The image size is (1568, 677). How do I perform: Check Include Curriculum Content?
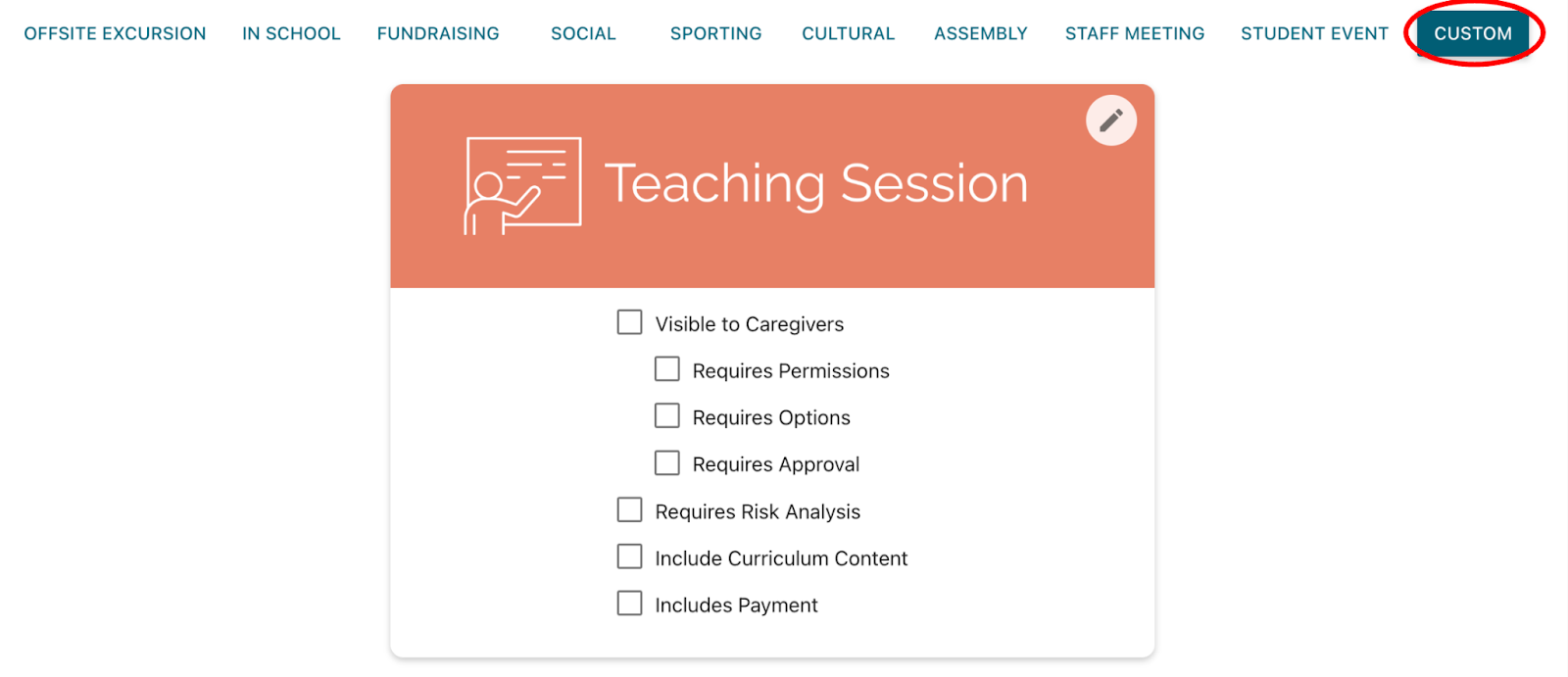629,557
